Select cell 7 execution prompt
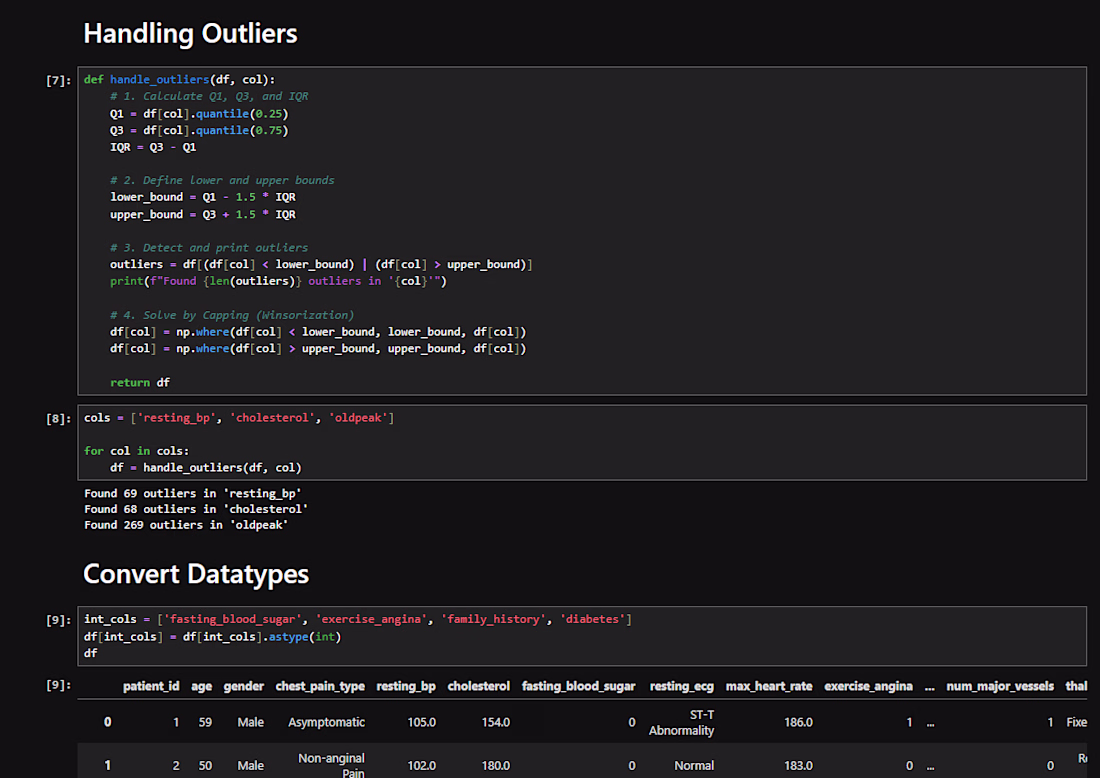 pos(58,80)
